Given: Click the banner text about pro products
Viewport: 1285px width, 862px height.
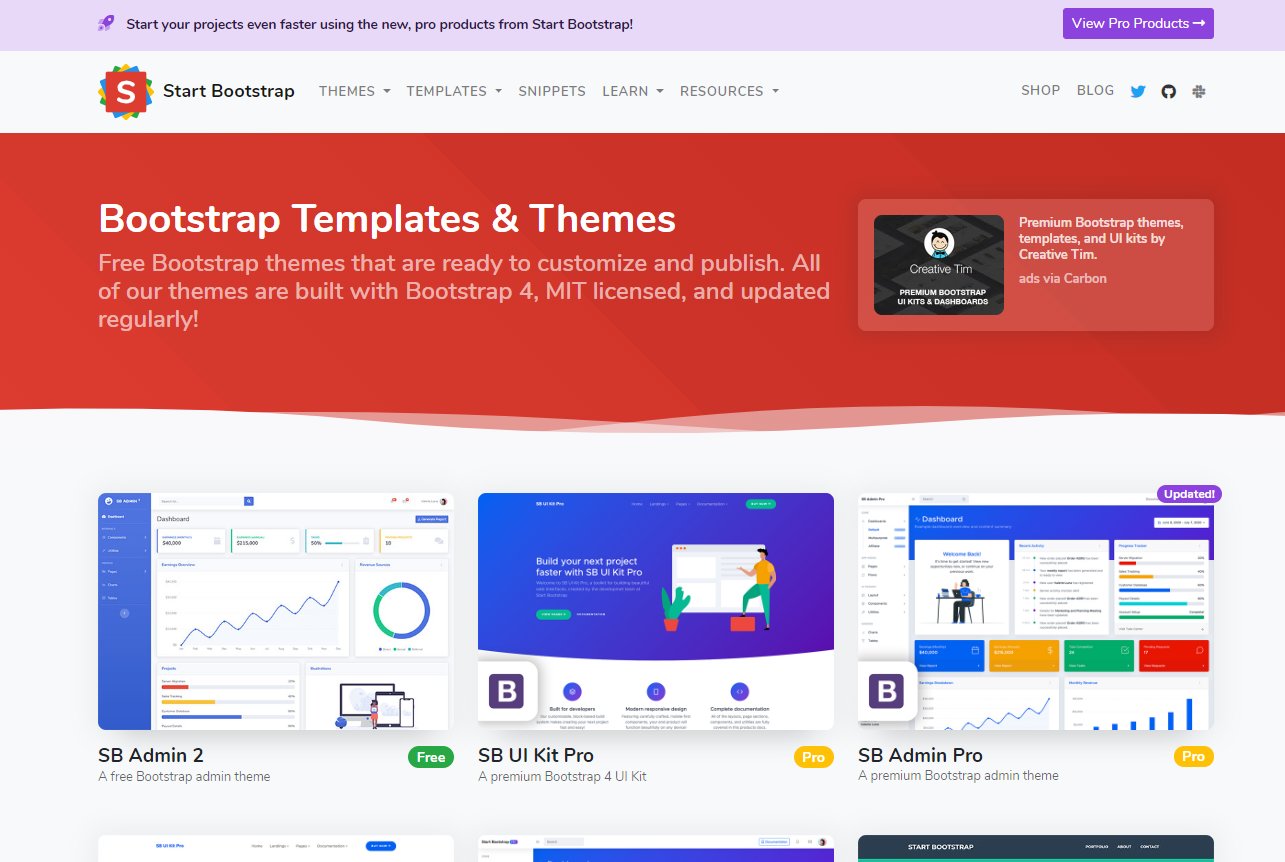Looking at the screenshot, I should pos(379,24).
